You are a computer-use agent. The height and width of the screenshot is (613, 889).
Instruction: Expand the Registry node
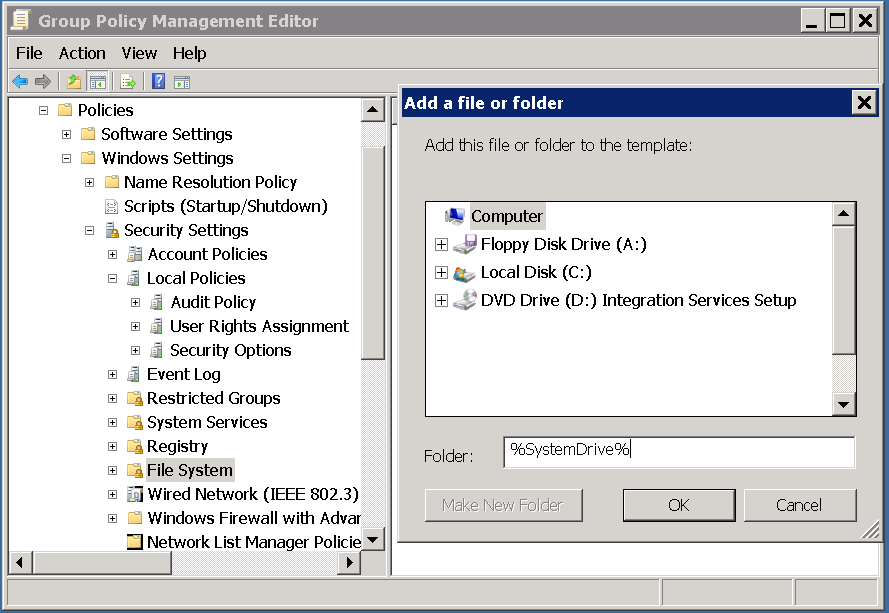pyautogui.click(x=112, y=446)
